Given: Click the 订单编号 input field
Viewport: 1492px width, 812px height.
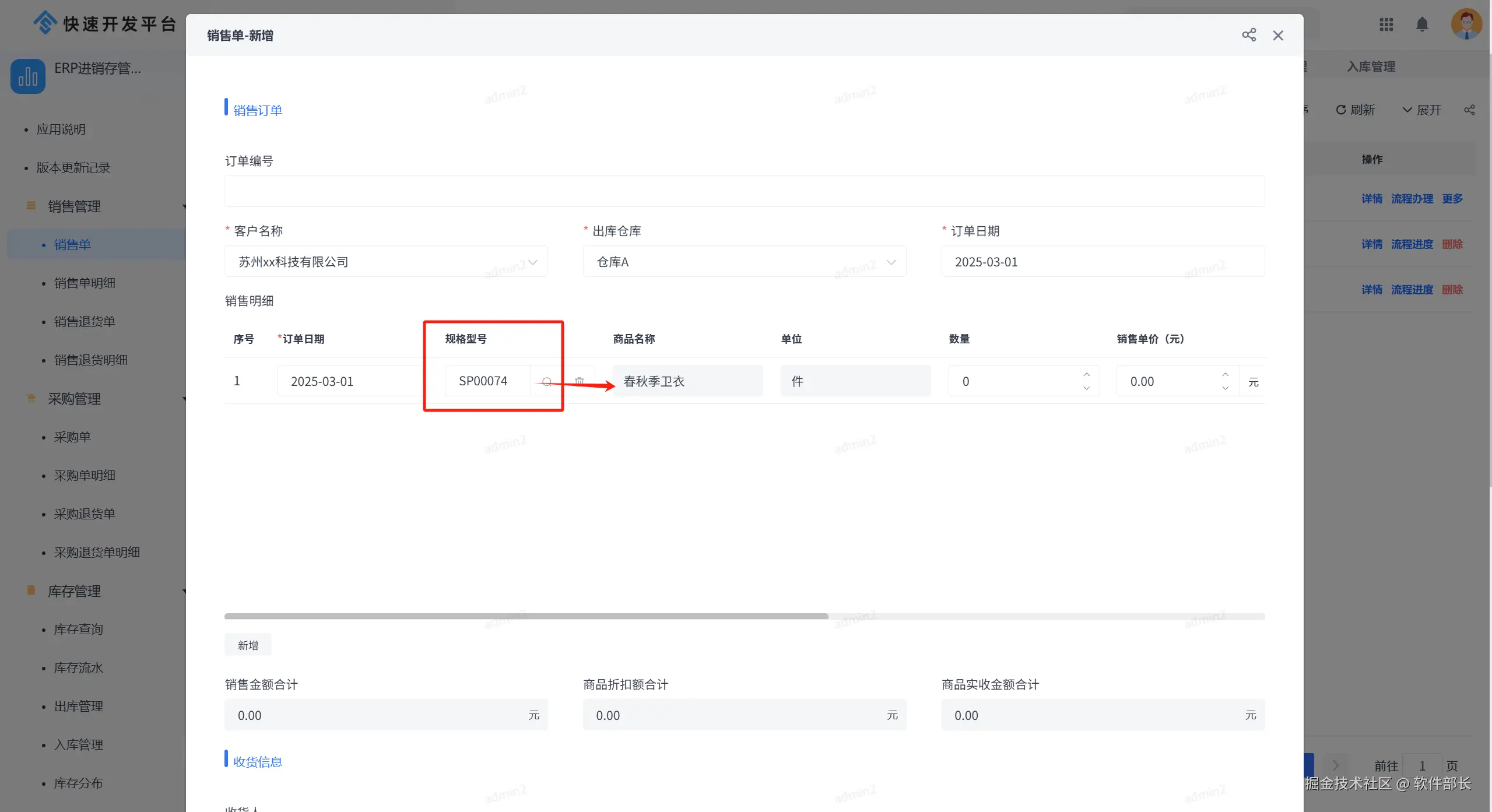Looking at the screenshot, I should pyautogui.click(x=744, y=191).
